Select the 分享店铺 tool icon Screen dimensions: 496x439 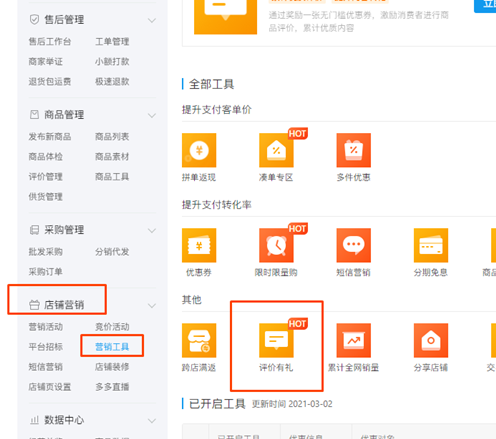pos(431,340)
